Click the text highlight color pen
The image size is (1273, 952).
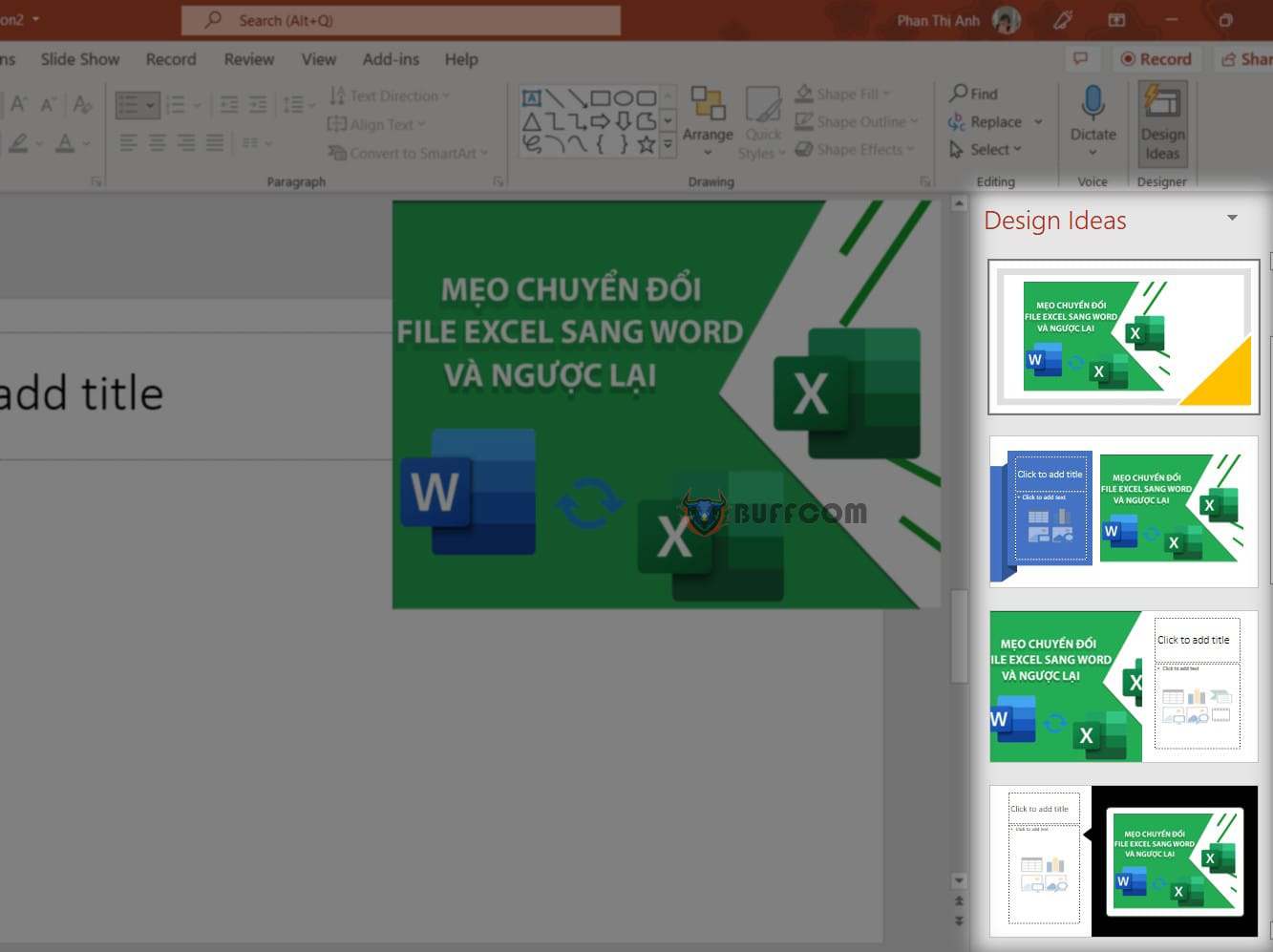click(x=17, y=144)
